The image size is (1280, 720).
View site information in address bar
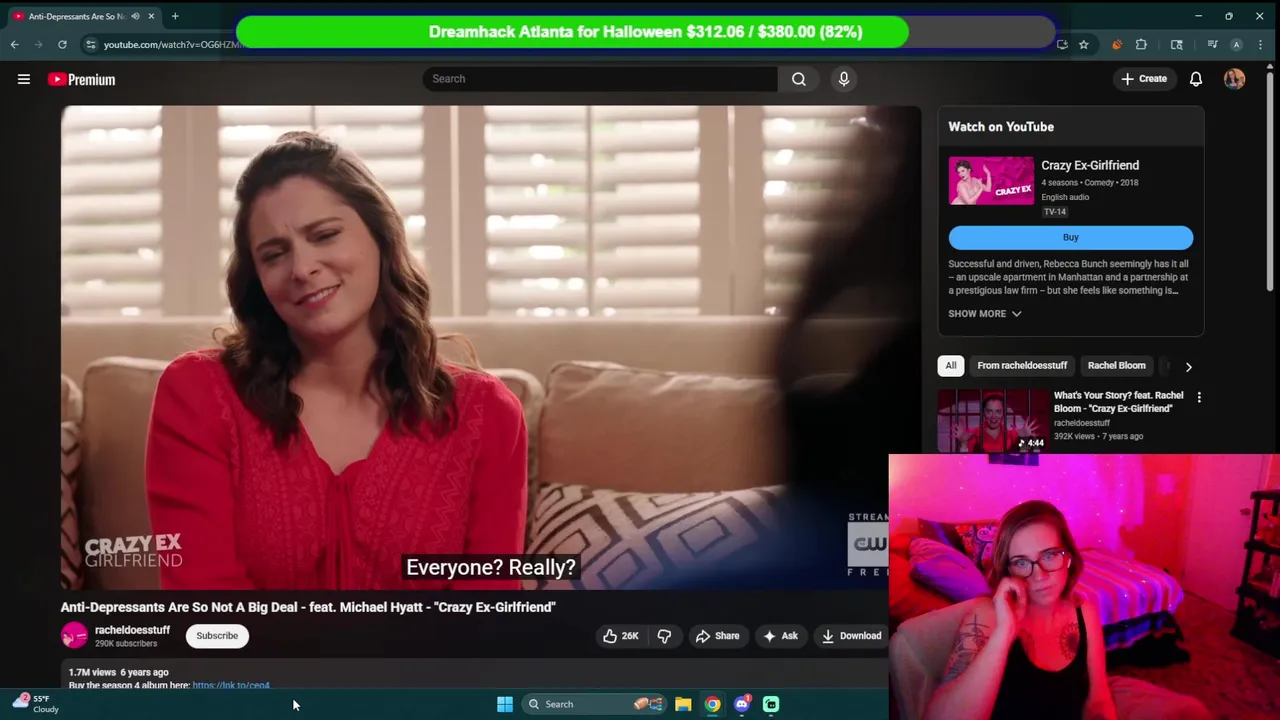[90, 44]
